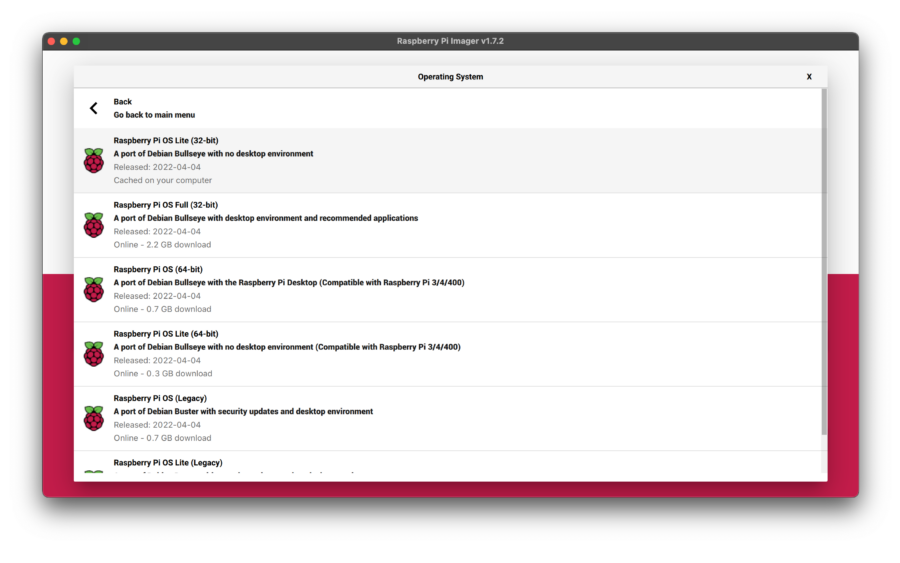Screen dimensions: 900x563
Task: Select partially visible Raspberry Pi OS Lite (Legacy)
Action: 168,463
